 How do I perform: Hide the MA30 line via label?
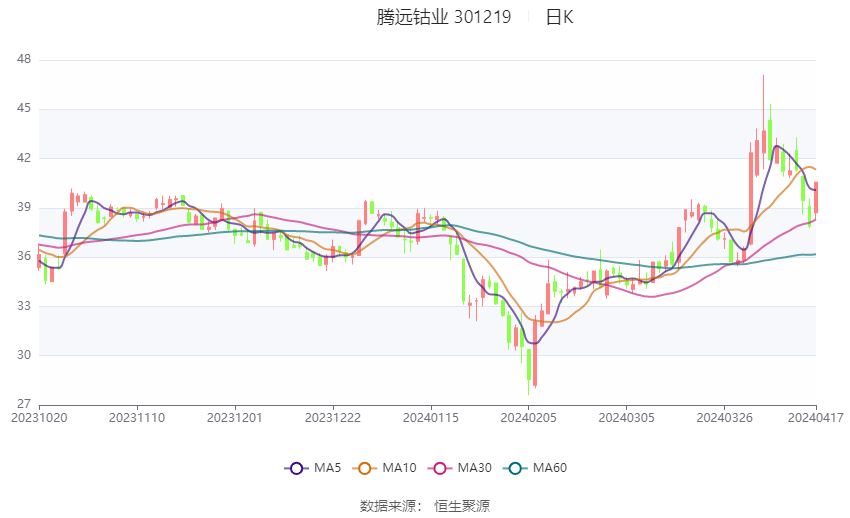coord(474,468)
